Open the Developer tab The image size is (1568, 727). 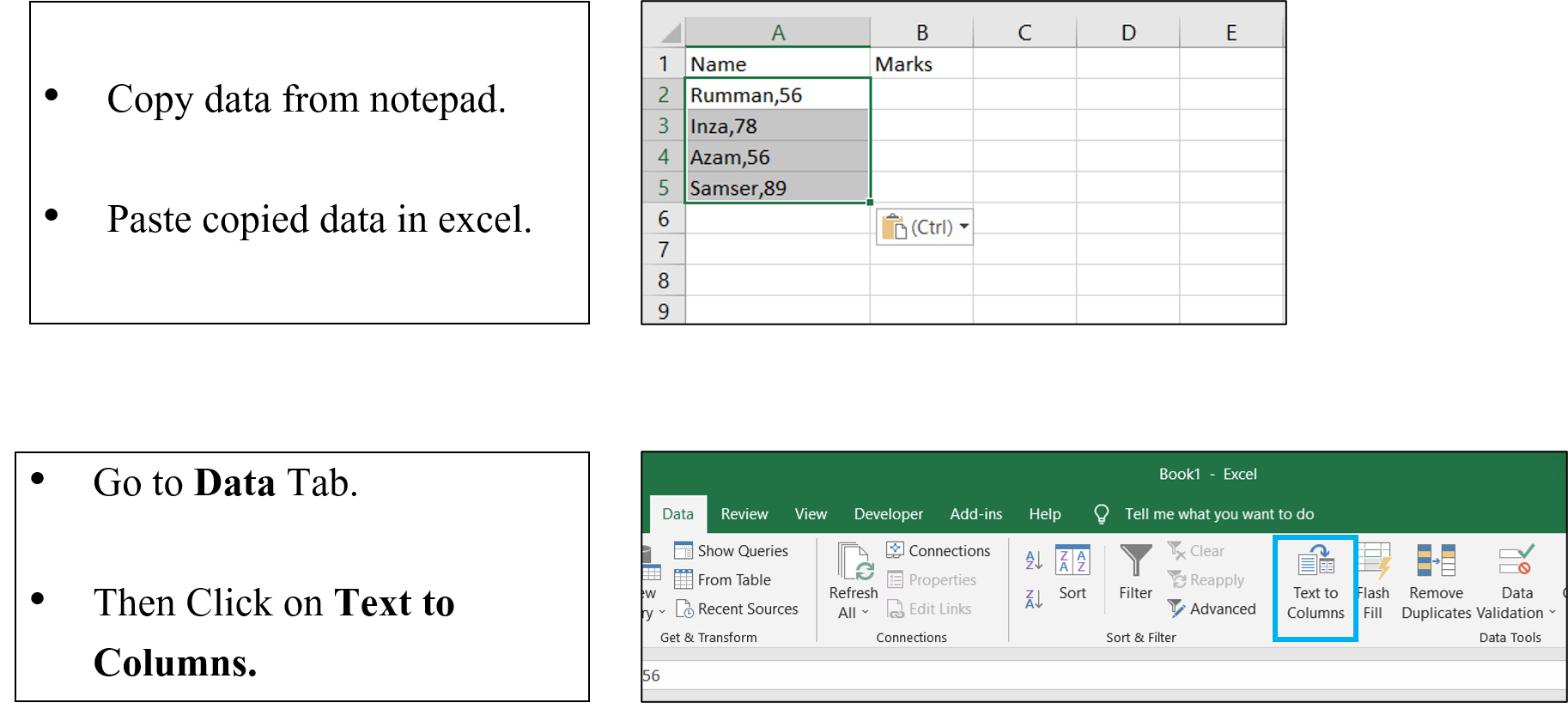[x=889, y=514]
